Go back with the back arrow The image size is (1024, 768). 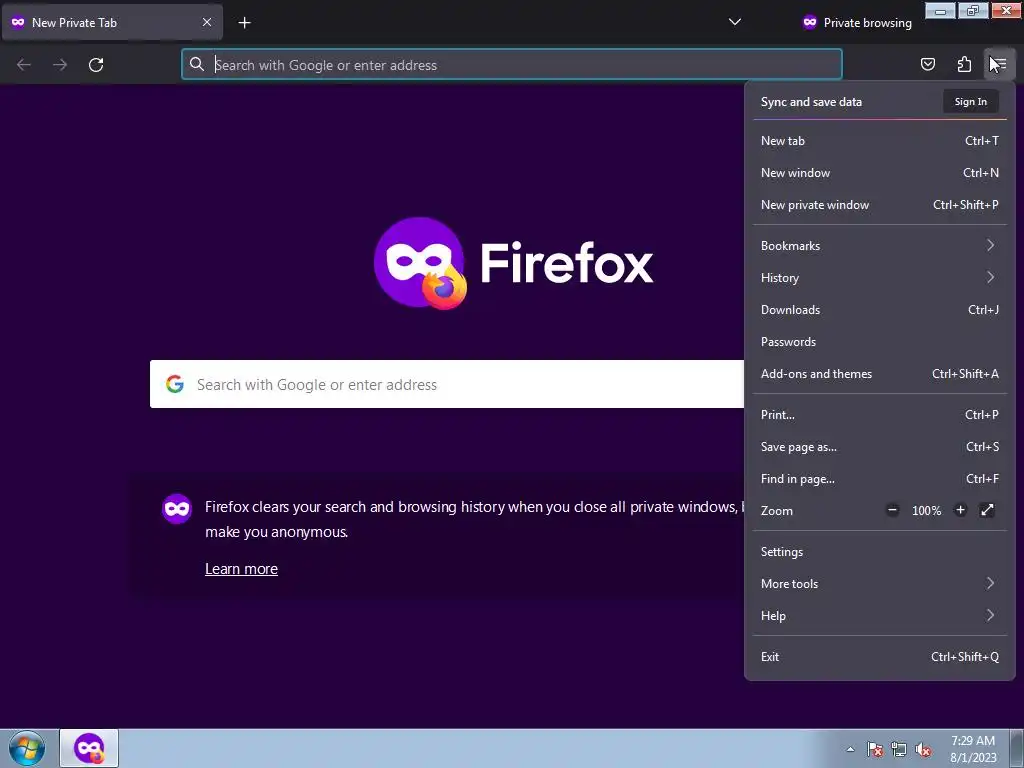(x=24, y=65)
